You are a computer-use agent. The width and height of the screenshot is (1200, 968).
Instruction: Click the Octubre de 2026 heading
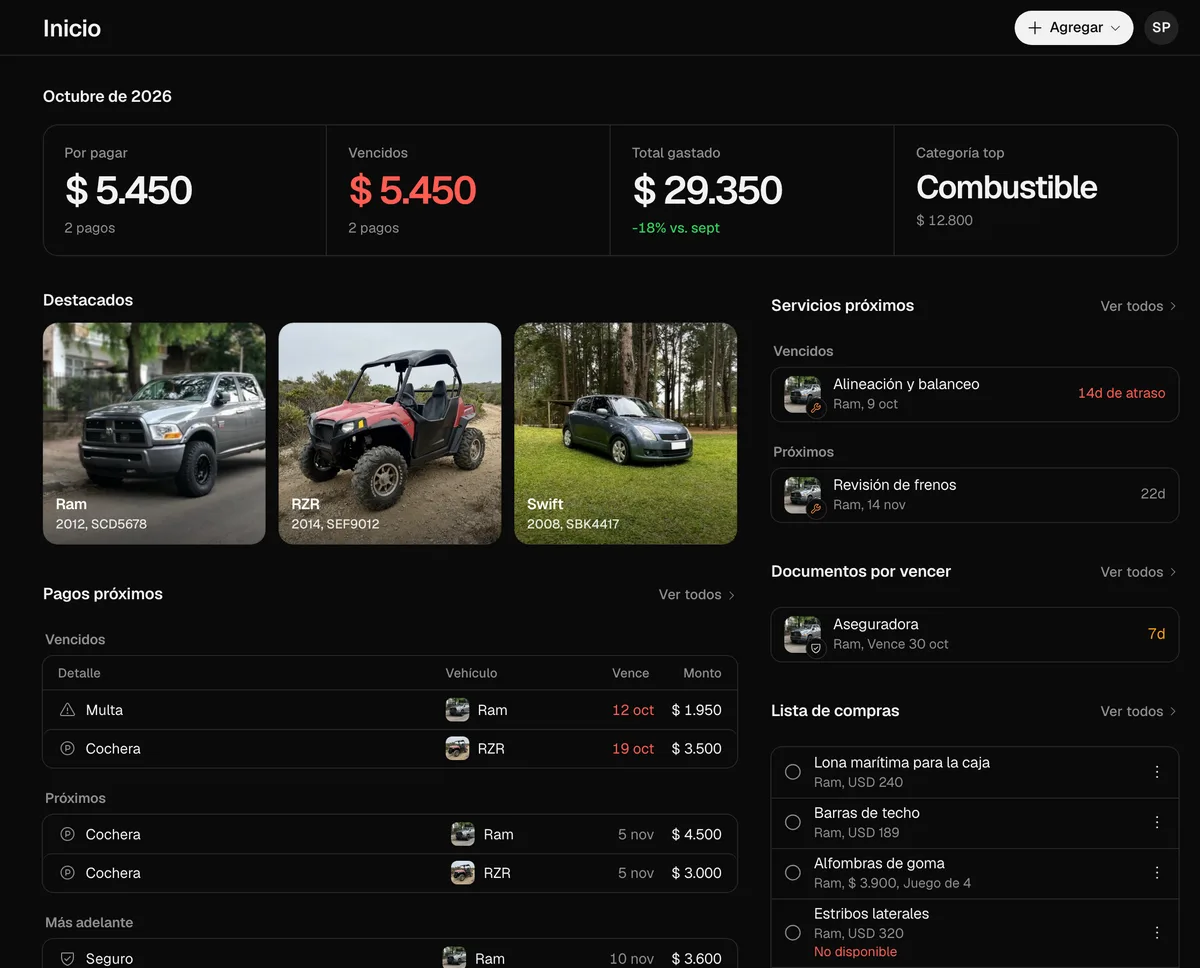(107, 96)
